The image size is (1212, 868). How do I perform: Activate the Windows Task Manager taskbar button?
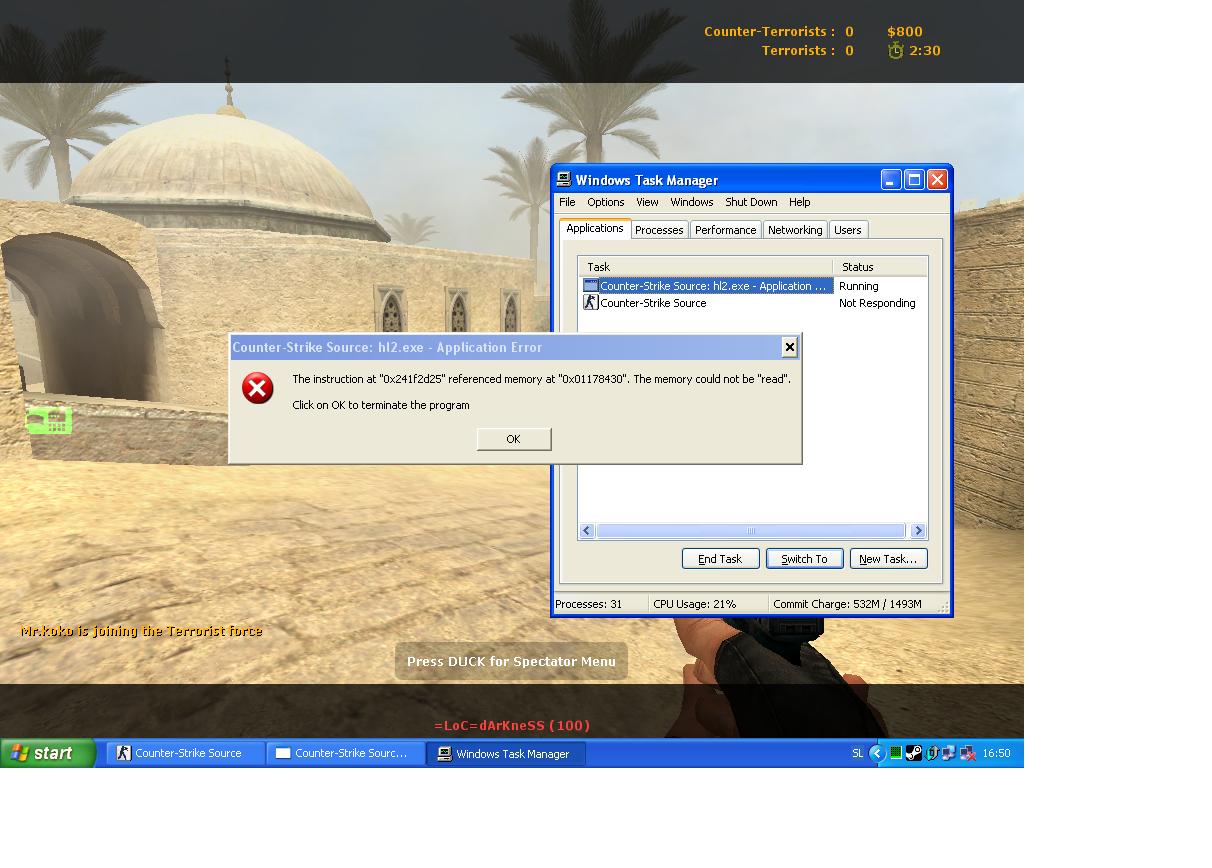tap(505, 753)
